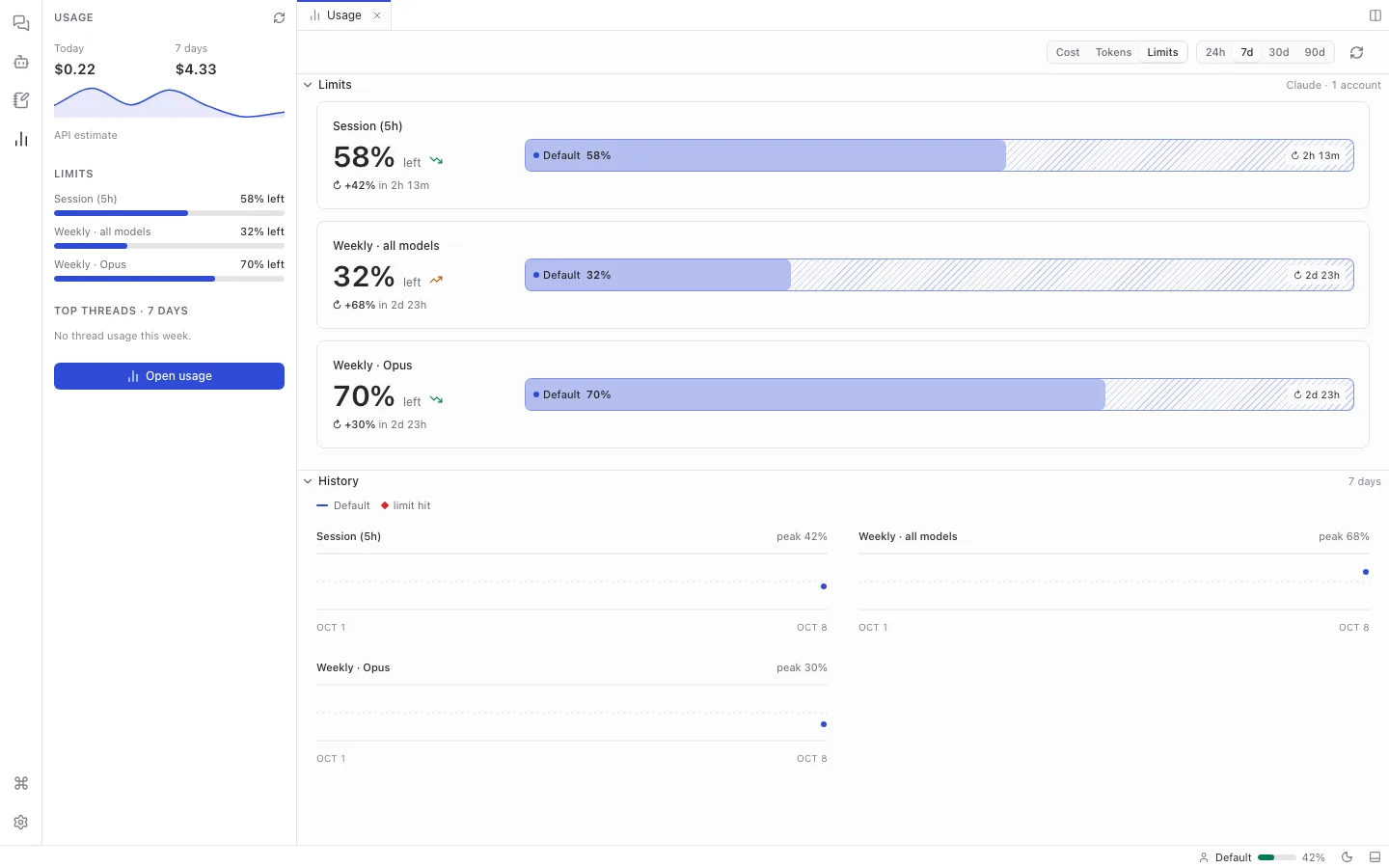Click the Session history data point
This screenshot has height=868, width=1389.
pyautogui.click(x=824, y=586)
